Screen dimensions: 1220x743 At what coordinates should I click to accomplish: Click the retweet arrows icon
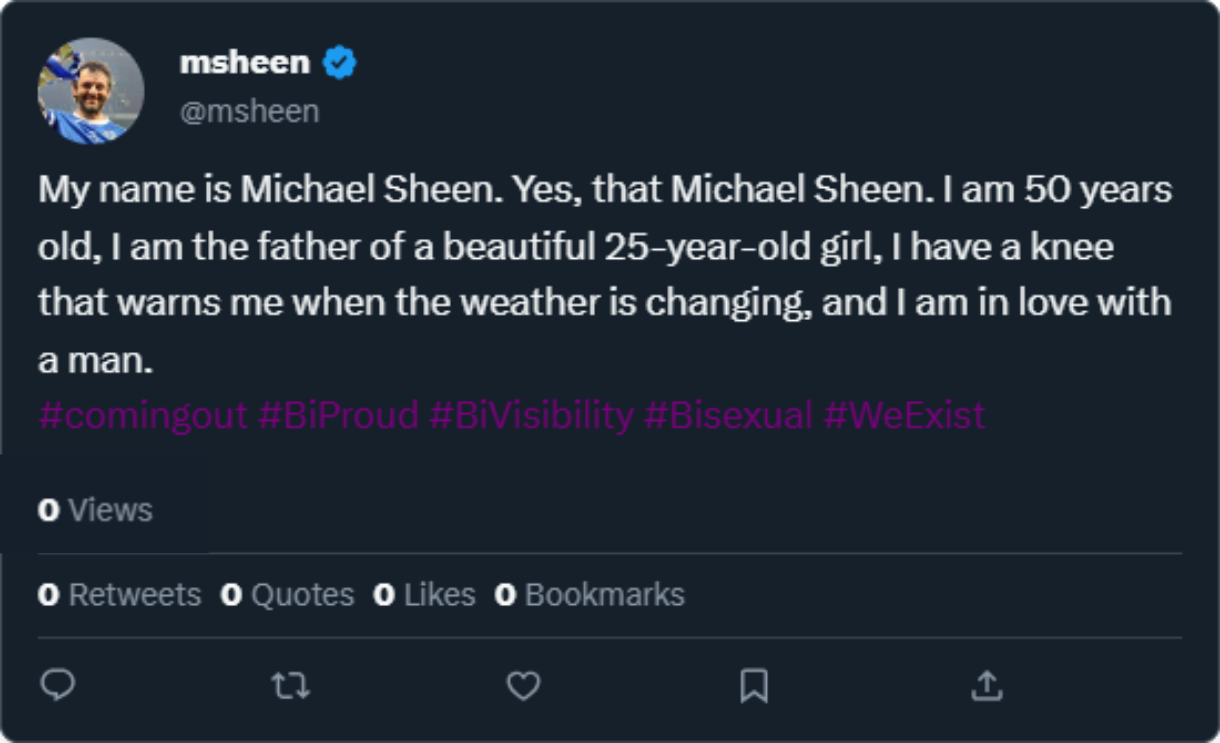pyautogui.click(x=290, y=685)
